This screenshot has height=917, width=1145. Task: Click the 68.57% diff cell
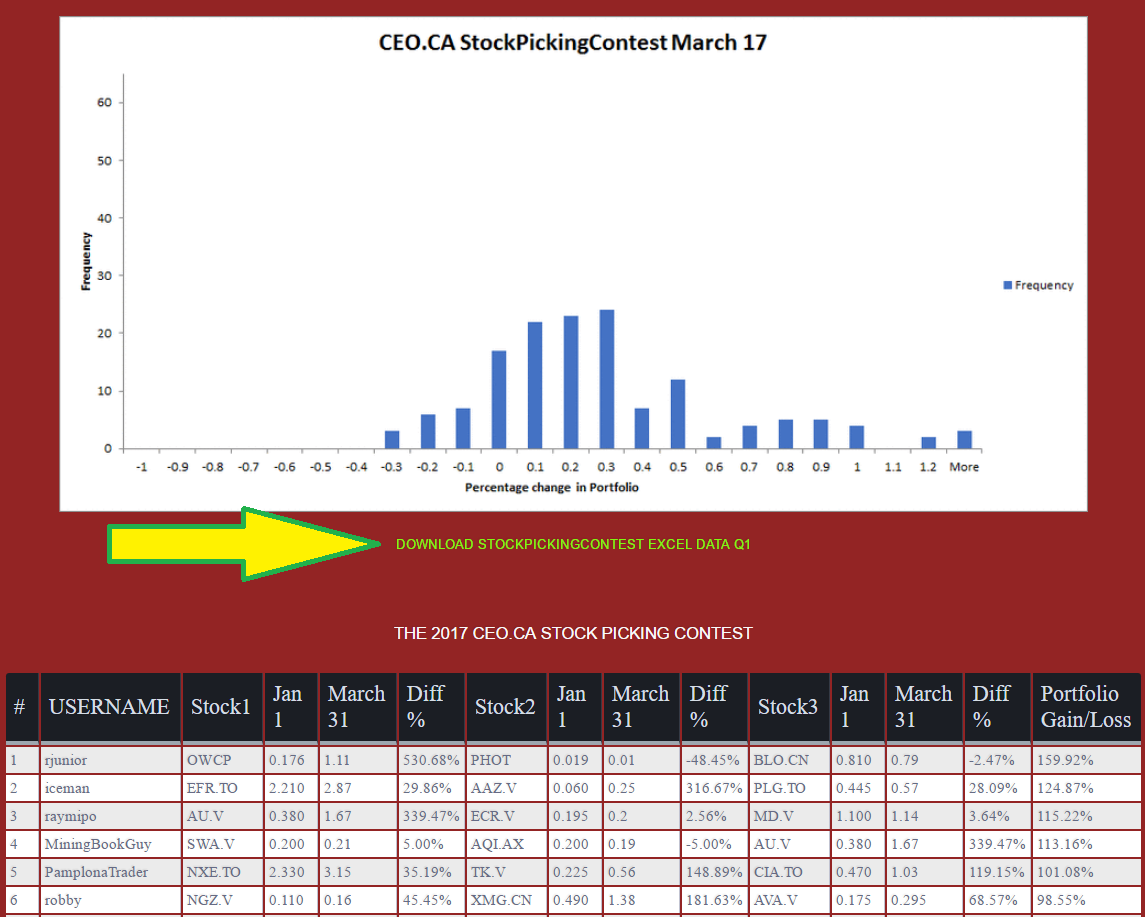pos(997,900)
